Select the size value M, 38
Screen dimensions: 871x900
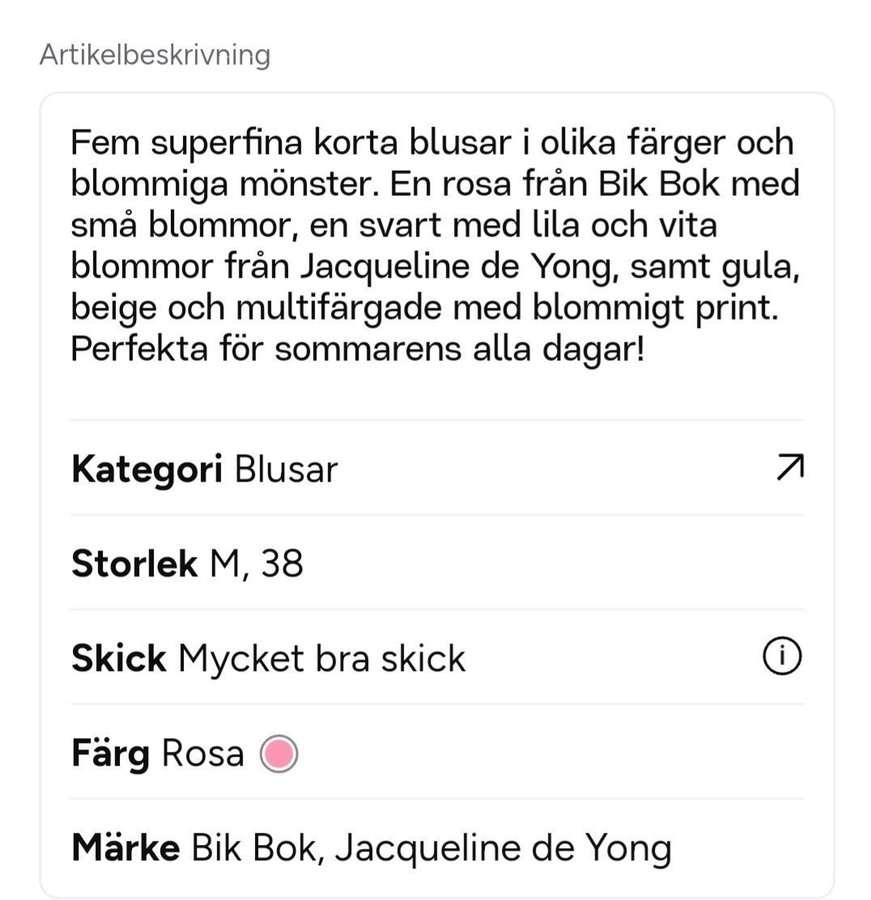(x=255, y=564)
